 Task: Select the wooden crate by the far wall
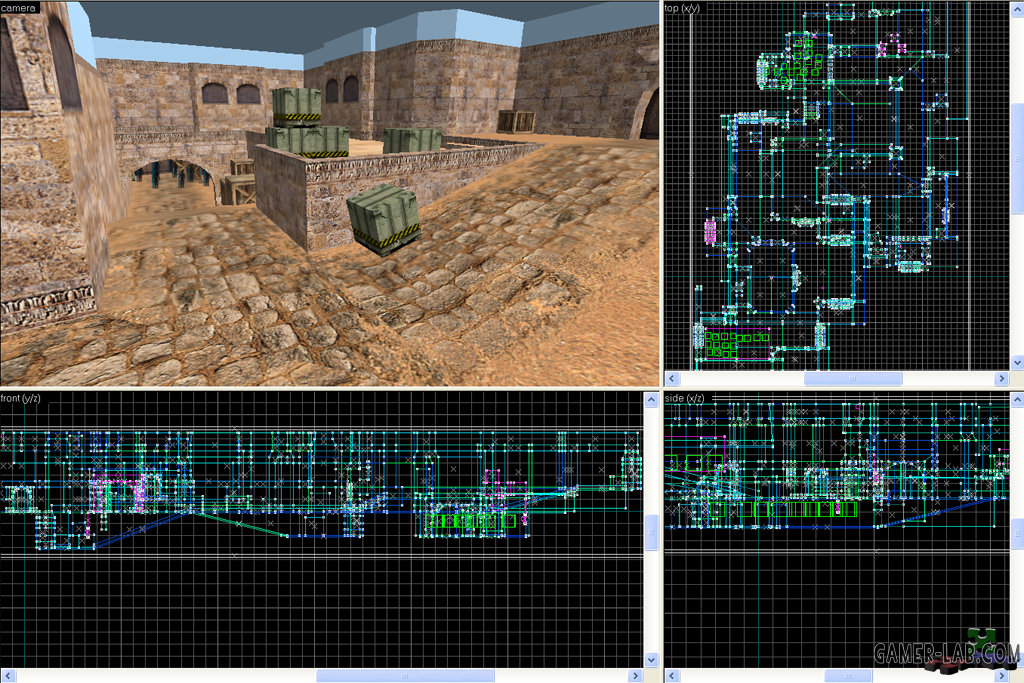(516, 121)
